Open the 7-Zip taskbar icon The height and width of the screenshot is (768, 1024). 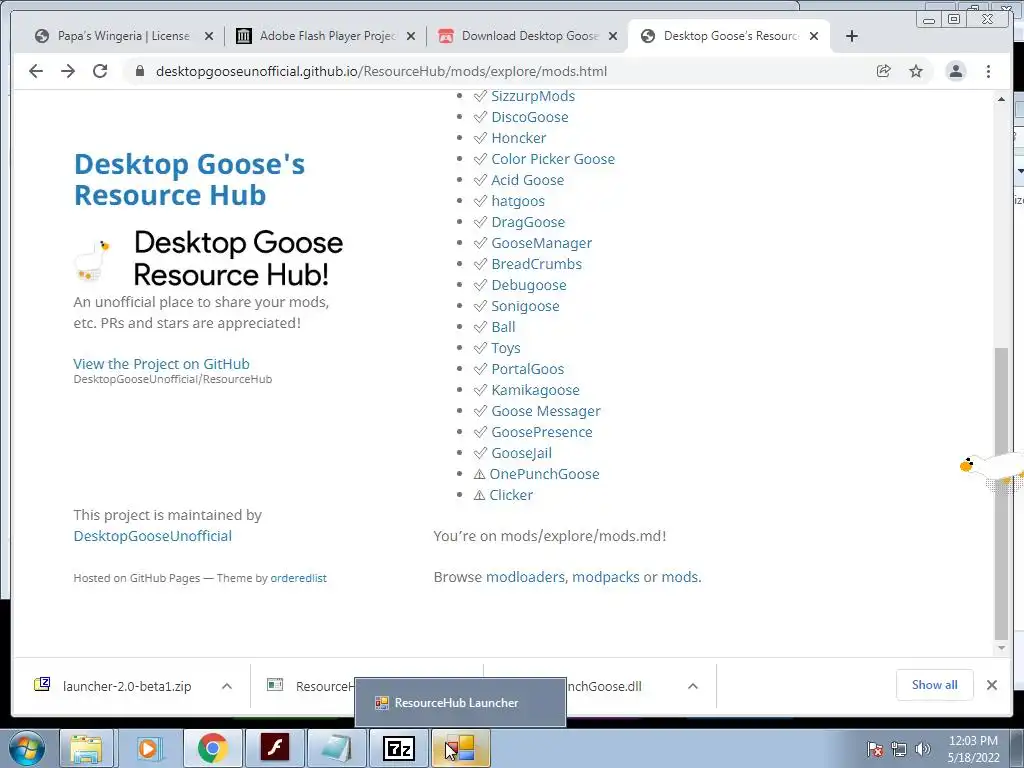[x=399, y=748]
